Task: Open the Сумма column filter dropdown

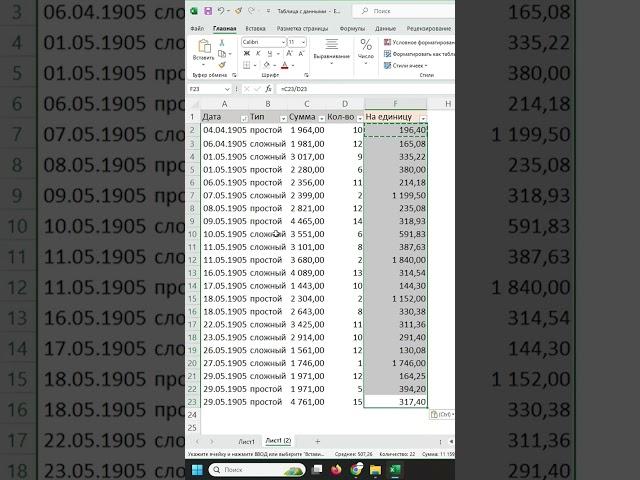Action: tap(321, 118)
